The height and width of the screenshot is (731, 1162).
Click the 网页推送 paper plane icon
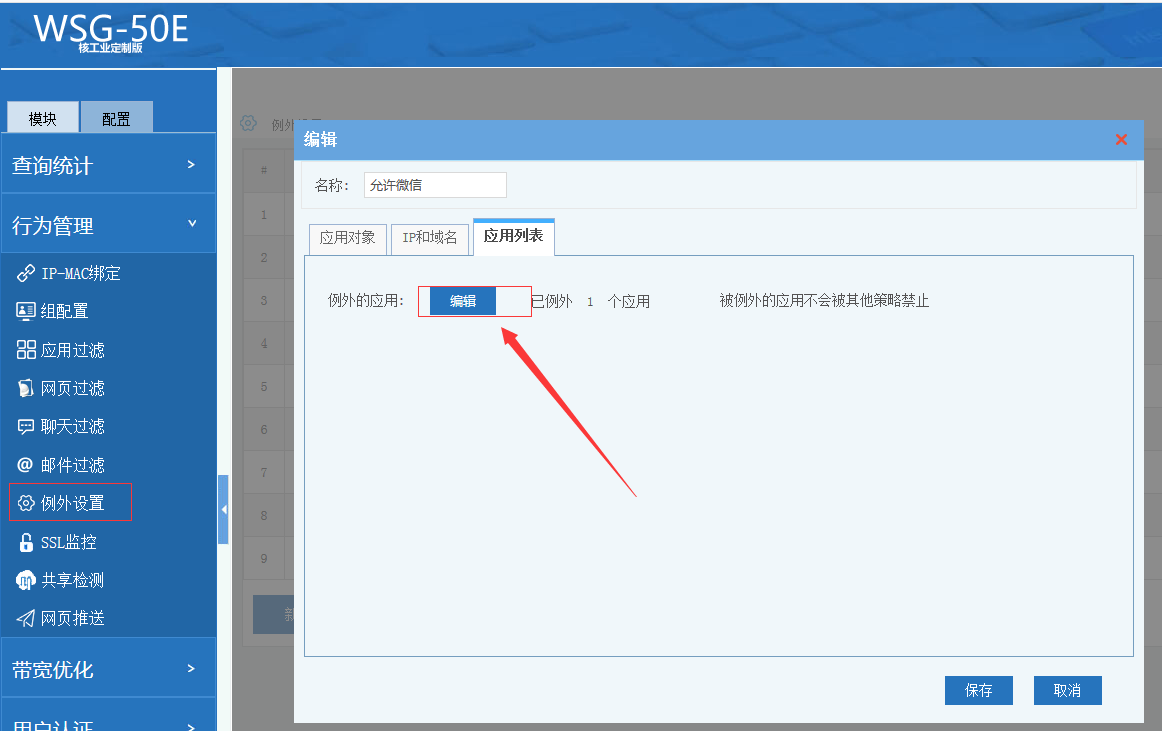pos(26,618)
